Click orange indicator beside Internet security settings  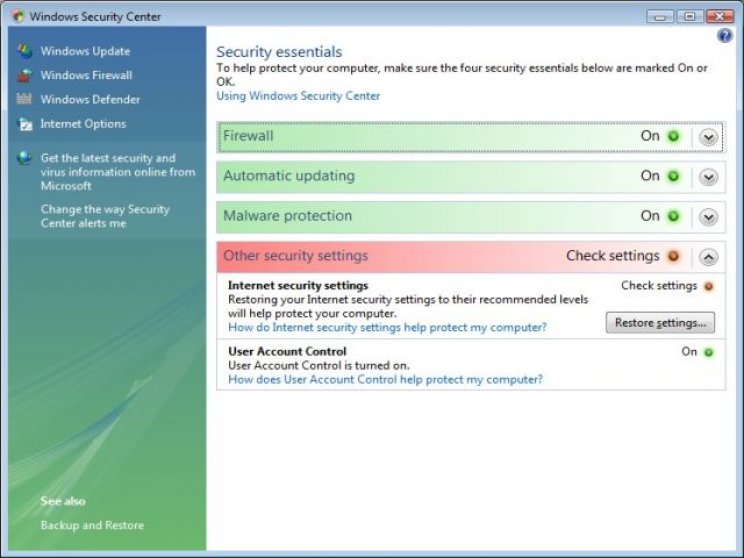point(708,286)
